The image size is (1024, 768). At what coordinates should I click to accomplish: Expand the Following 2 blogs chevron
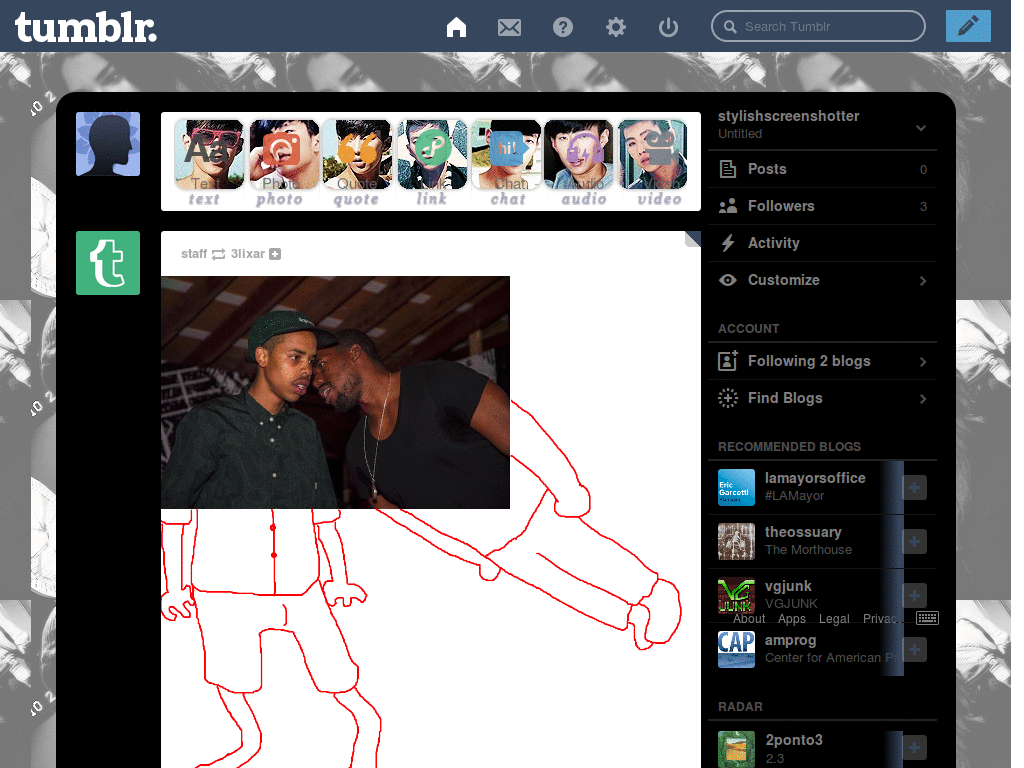pyautogui.click(x=923, y=362)
